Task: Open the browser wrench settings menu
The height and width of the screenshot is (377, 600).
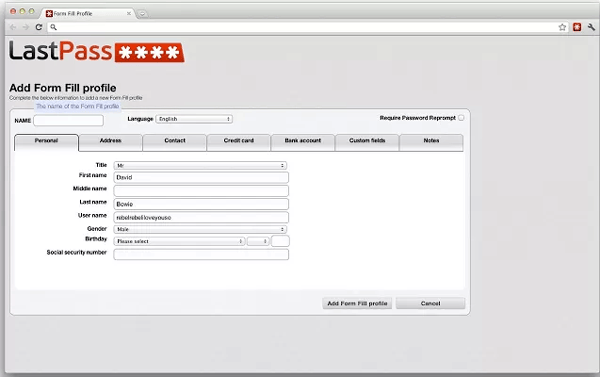Action: coord(591,27)
